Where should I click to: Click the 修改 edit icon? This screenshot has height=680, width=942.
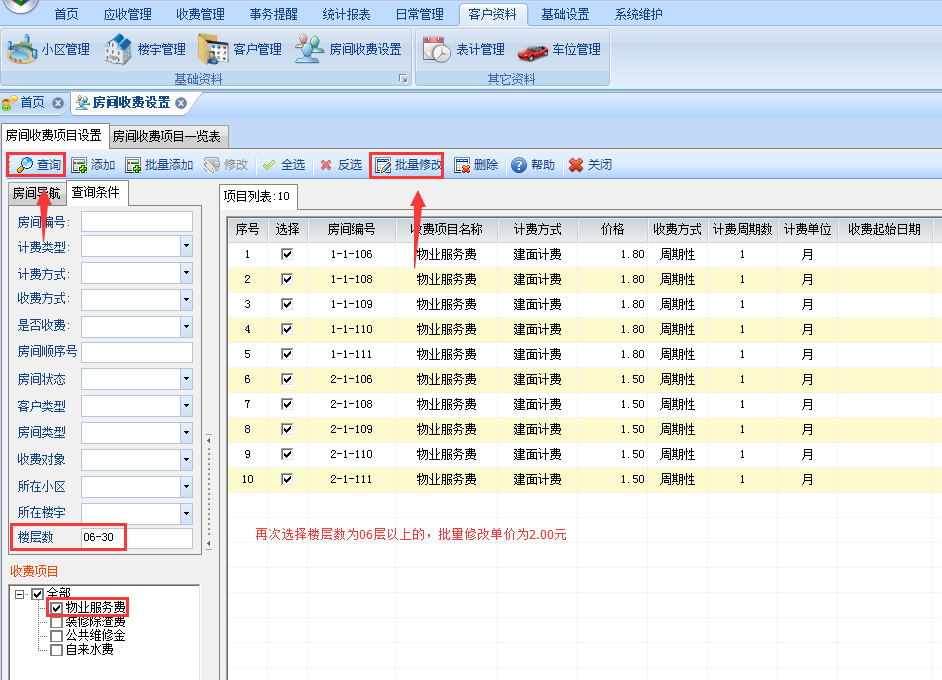pos(211,165)
